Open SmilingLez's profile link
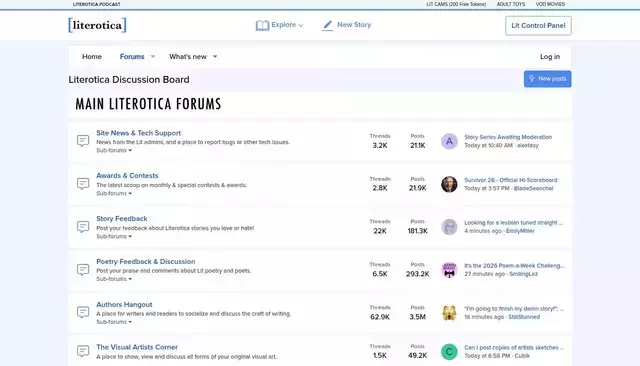 523,274
